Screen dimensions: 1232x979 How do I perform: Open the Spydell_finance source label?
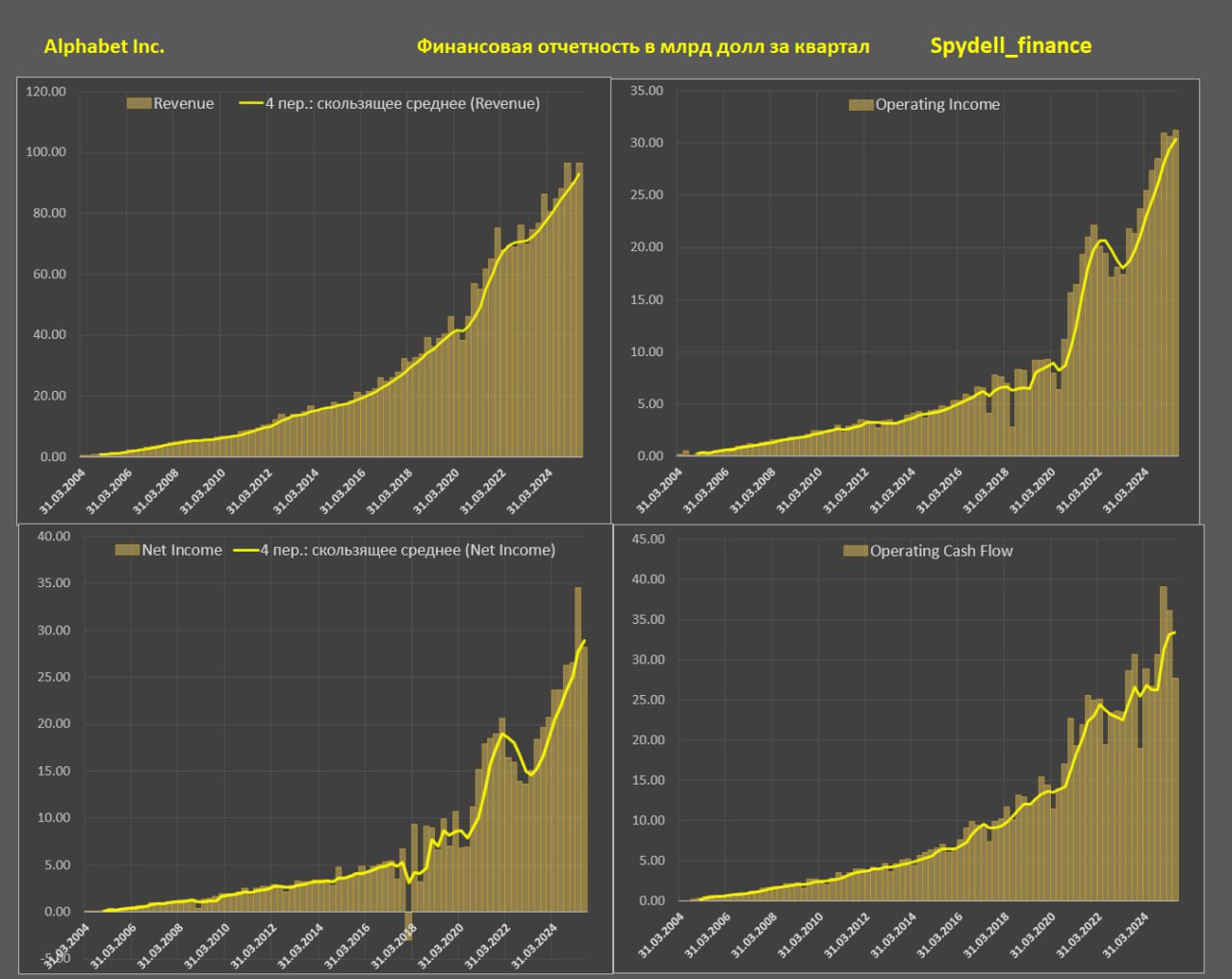(x=1011, y=45)
